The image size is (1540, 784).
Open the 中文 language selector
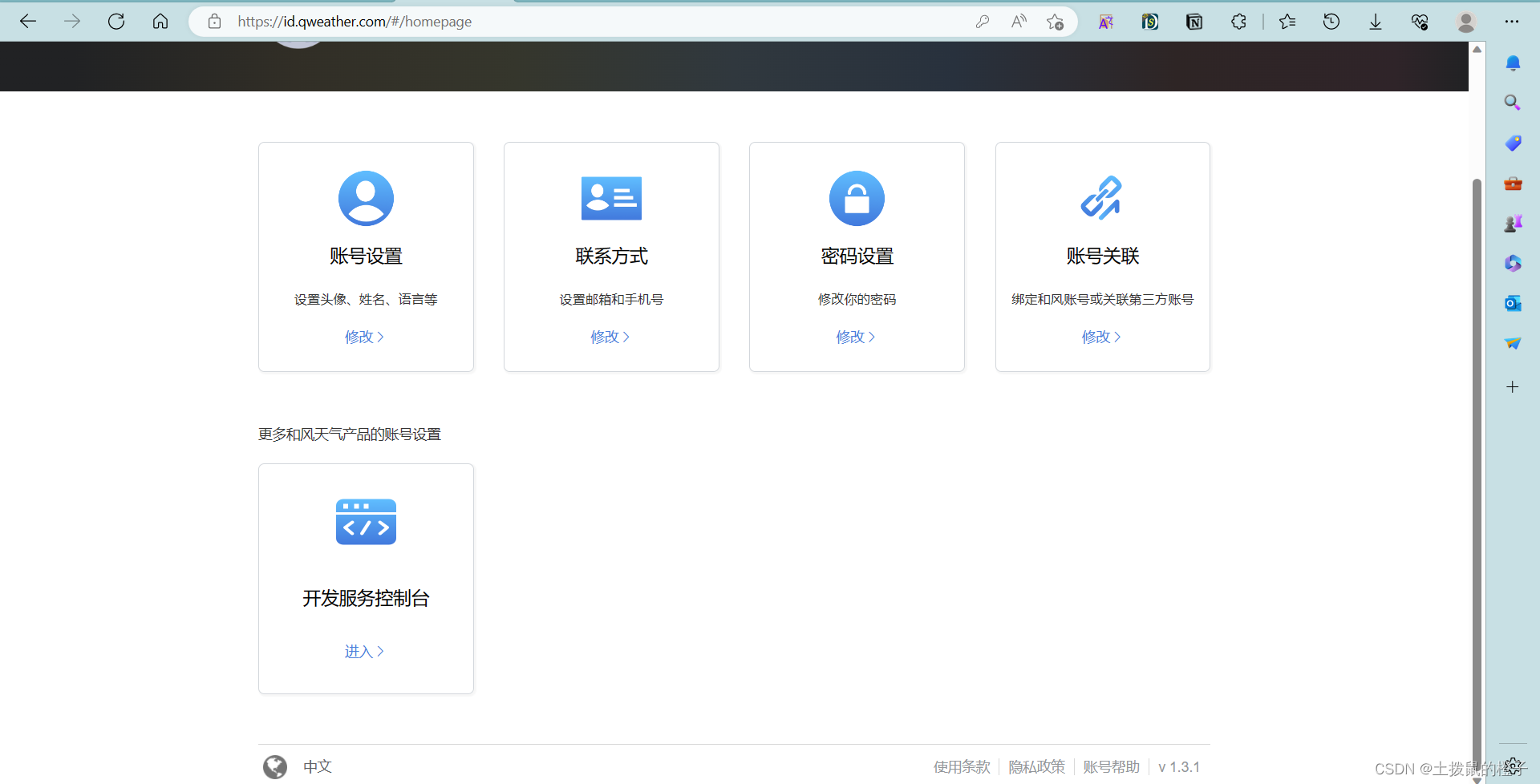pyautogui.click(x=318, y=766)
